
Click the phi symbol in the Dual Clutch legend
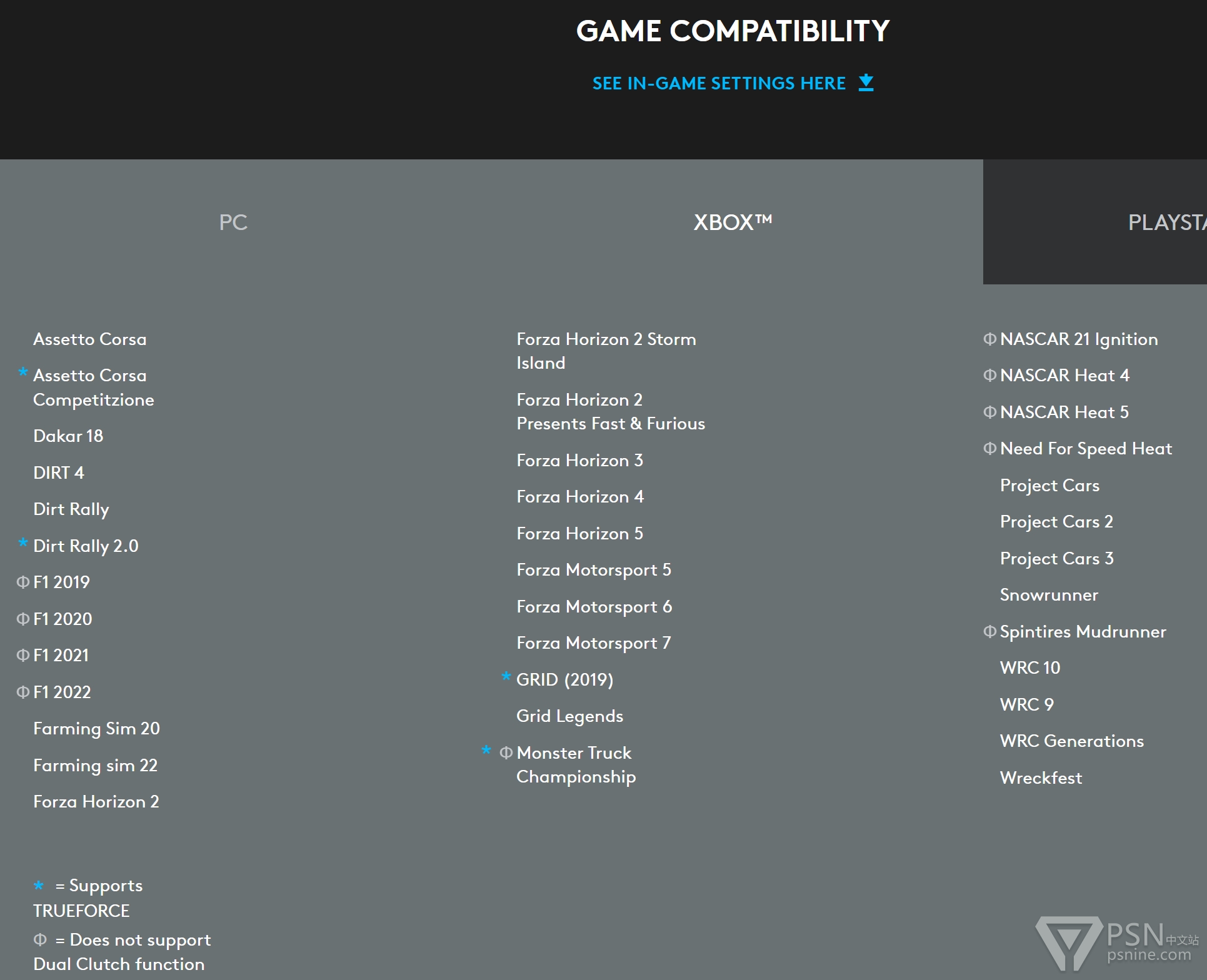point(40,939)
